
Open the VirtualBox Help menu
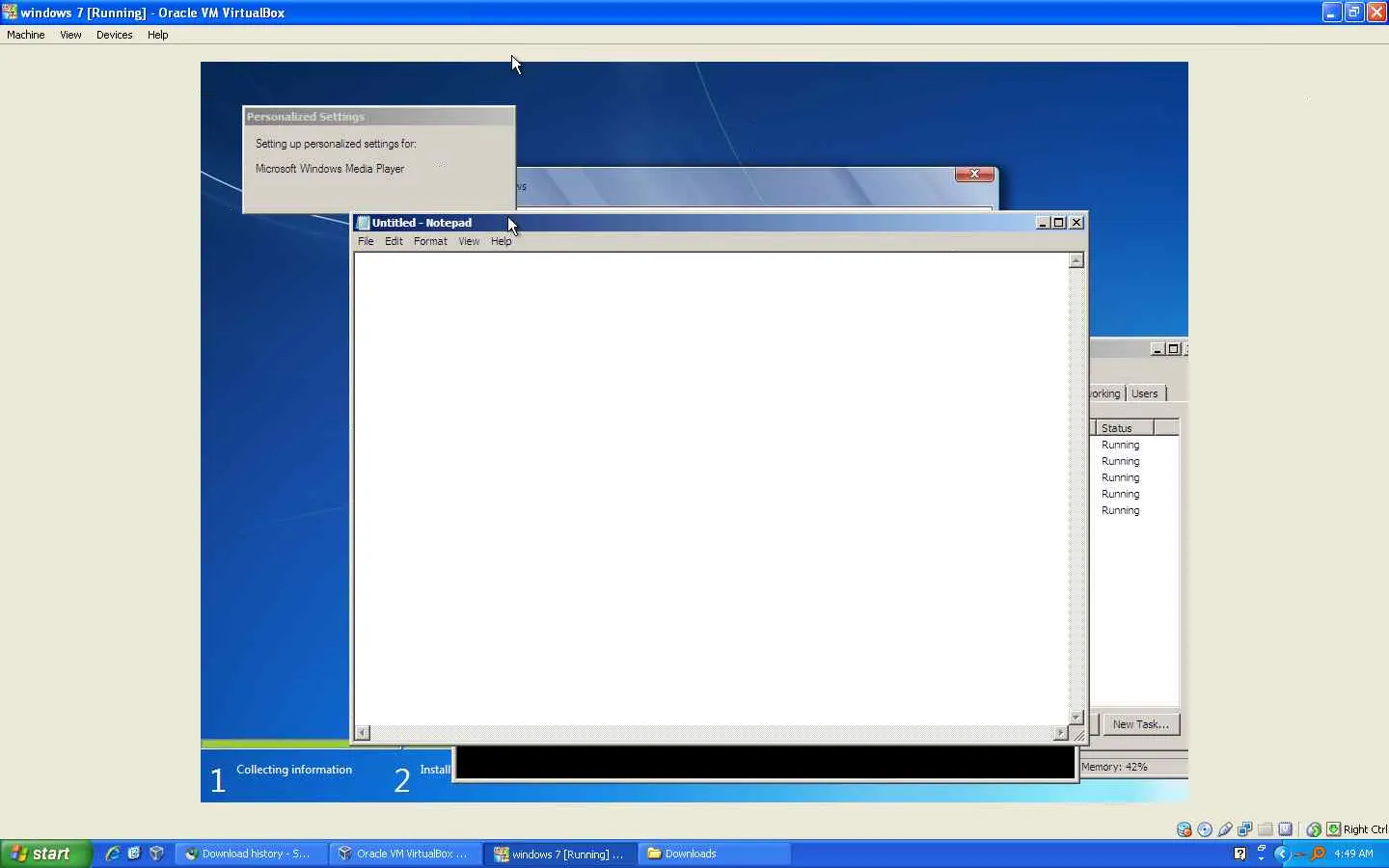tap(158, 35)
